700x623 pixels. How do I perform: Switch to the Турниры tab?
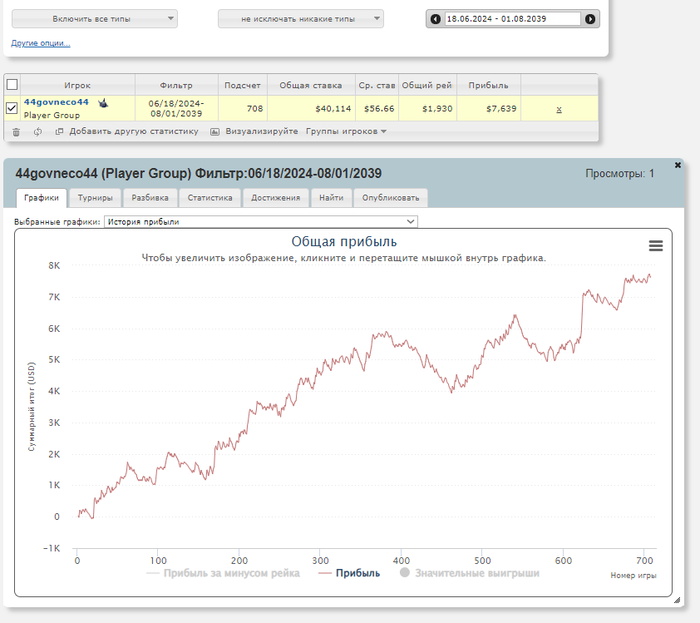click(x=95, y=198)
